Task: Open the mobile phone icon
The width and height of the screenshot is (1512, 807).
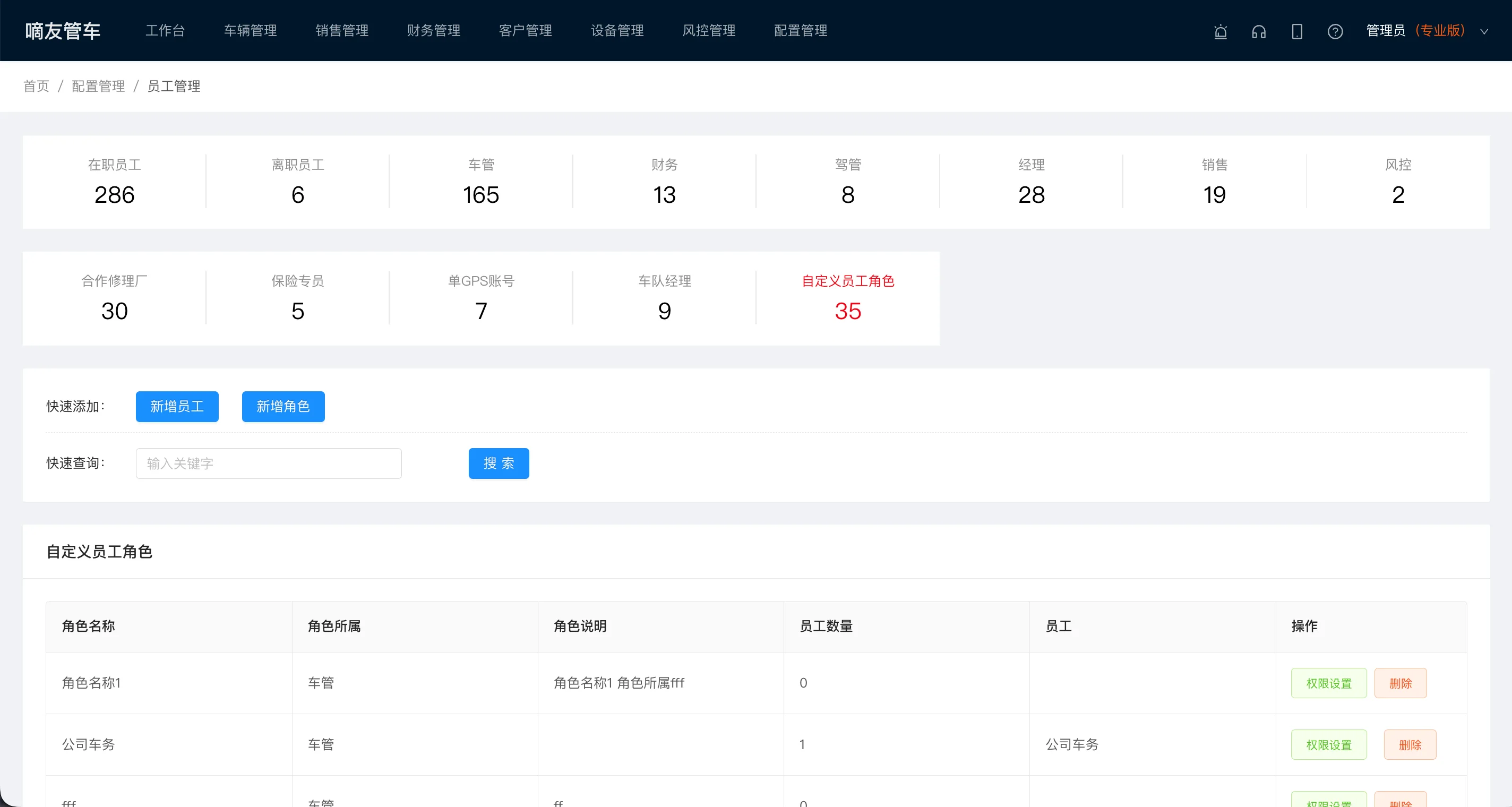Action: [1296, 31]
